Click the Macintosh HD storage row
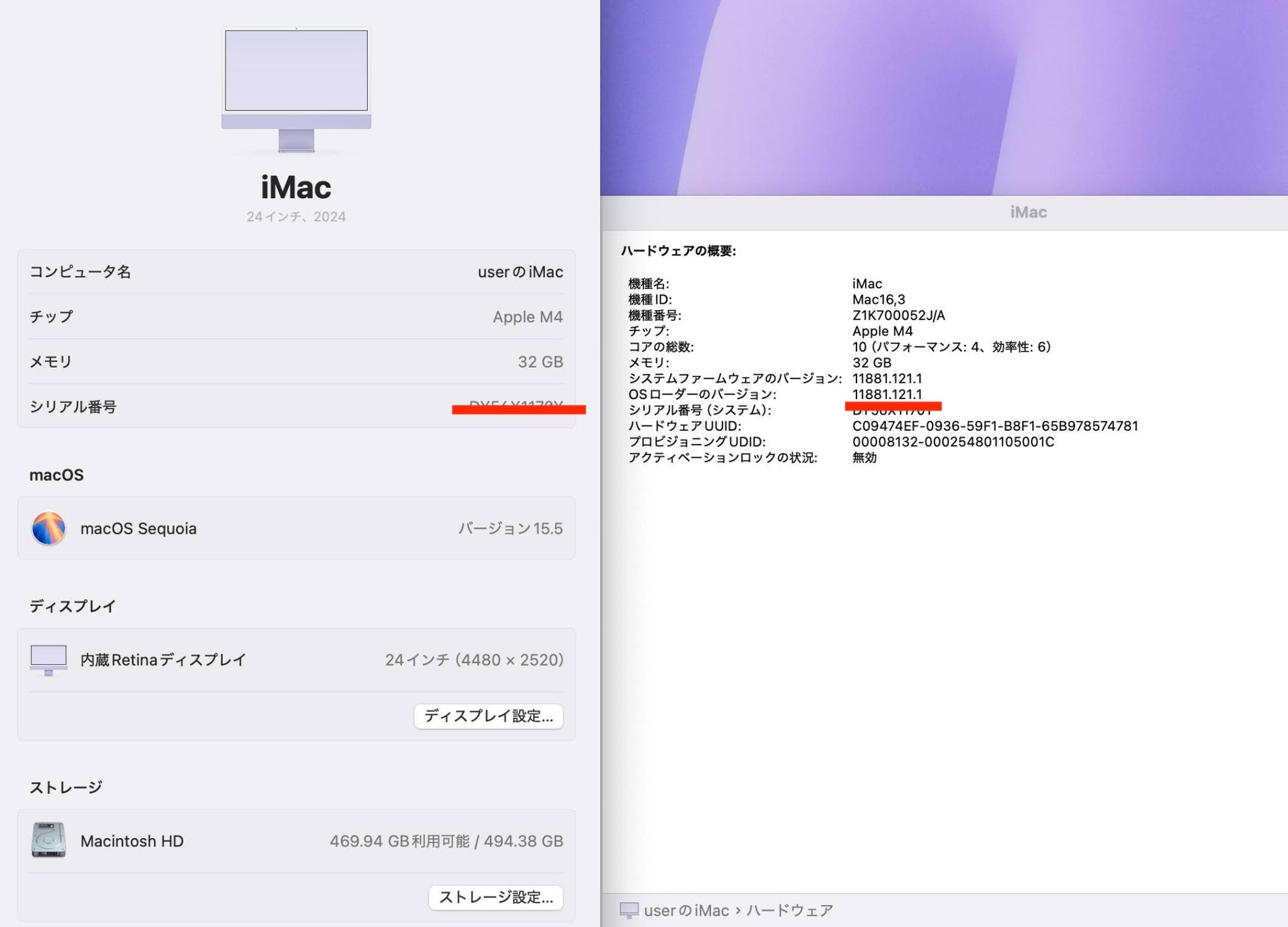This screenshot has height=927, width=1288. tap(296, 840)
